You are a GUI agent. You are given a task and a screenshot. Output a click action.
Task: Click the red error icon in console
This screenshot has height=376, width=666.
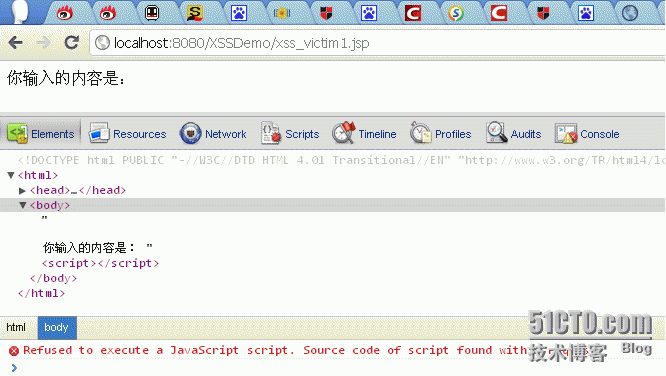[x=14, y=351]
